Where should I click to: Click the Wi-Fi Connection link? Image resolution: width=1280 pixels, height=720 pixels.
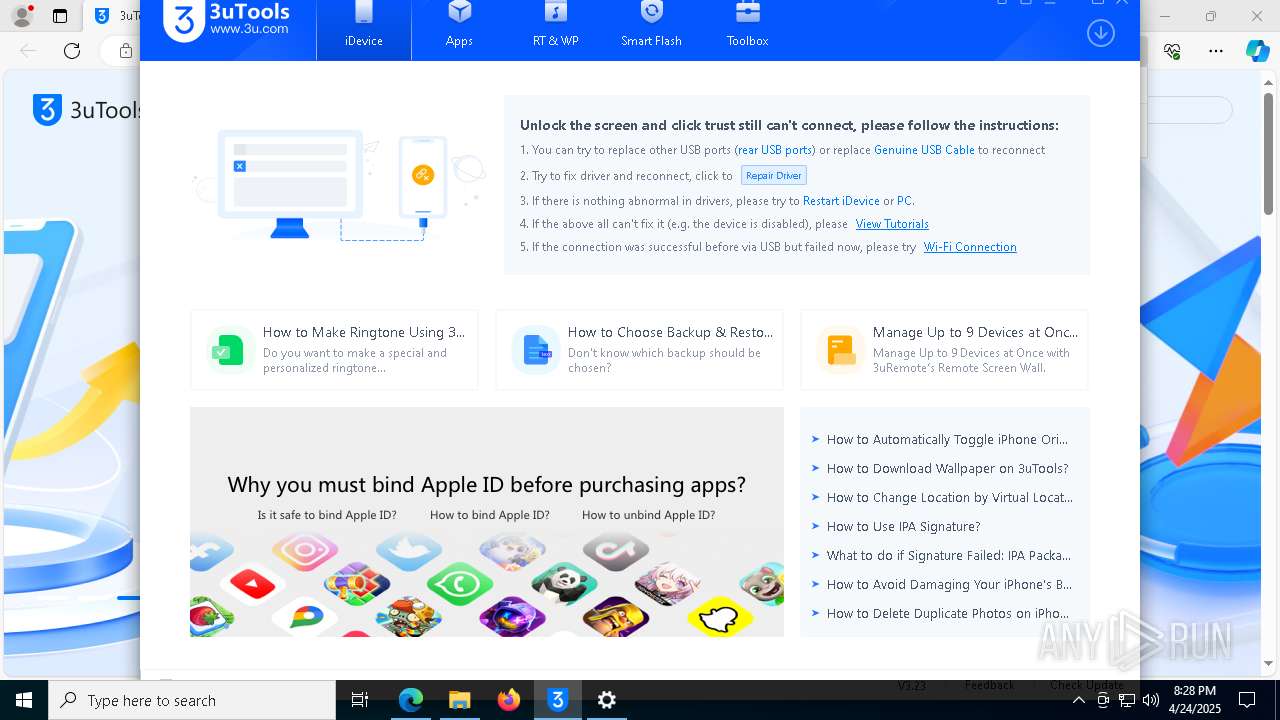tap(970, 247)
